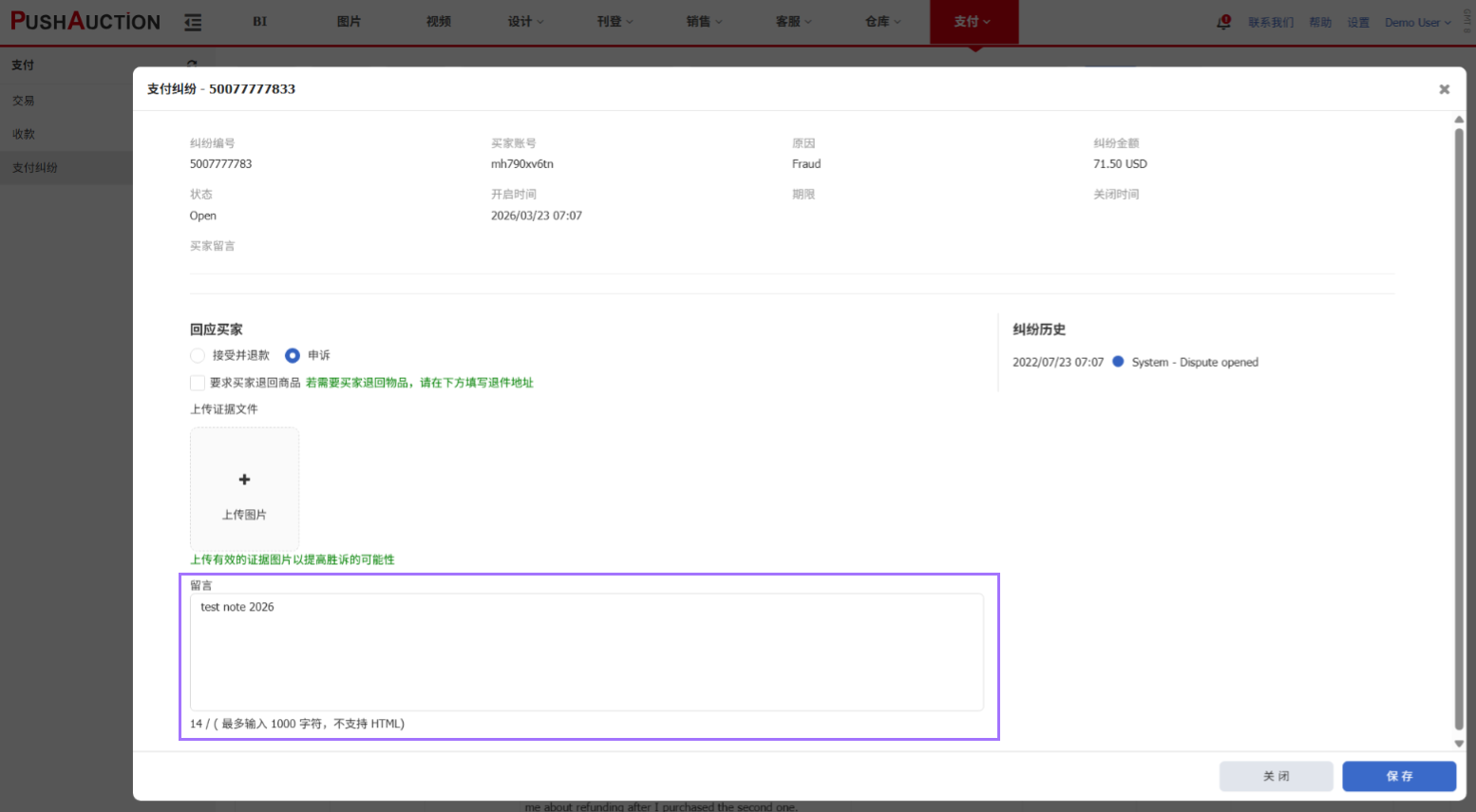Screen dimensions: 1476x812
Task: Click the reason value Fraud
Action: point(806,164)
